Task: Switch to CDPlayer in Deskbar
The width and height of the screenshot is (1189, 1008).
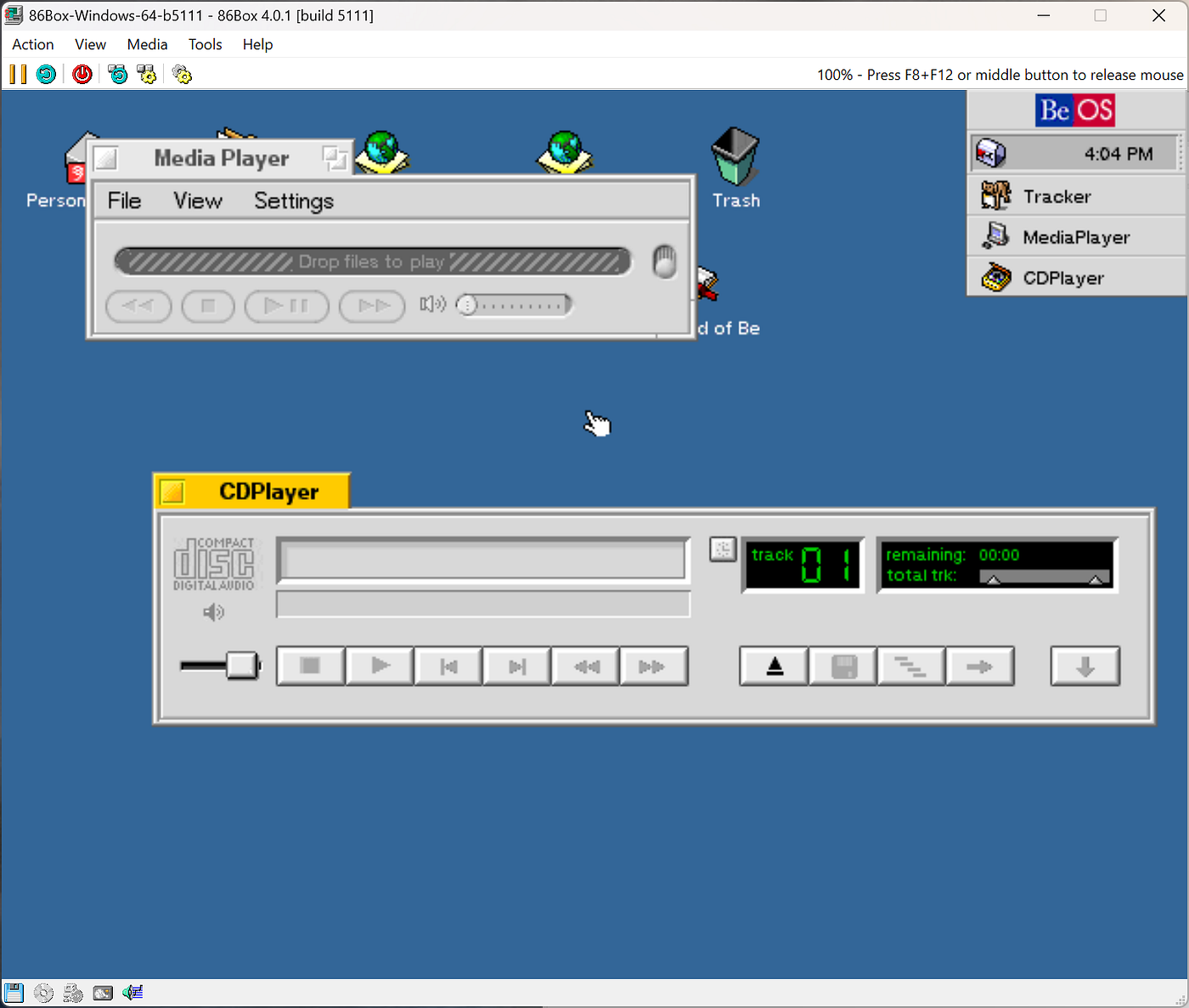Action: (1077, 278)
